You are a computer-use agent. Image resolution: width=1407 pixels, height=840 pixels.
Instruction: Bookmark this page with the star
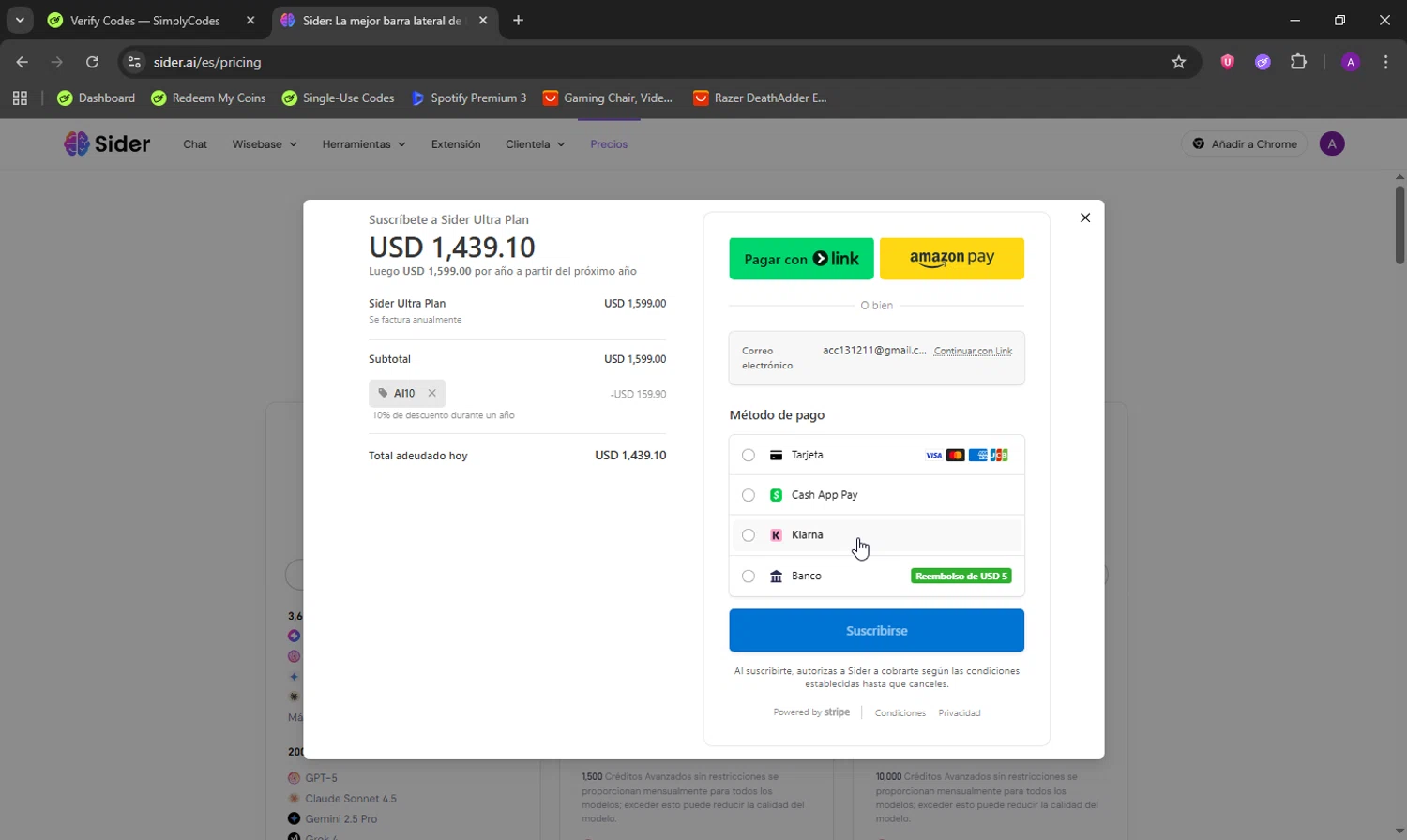pyautogui.click(x=1179, y=62)
